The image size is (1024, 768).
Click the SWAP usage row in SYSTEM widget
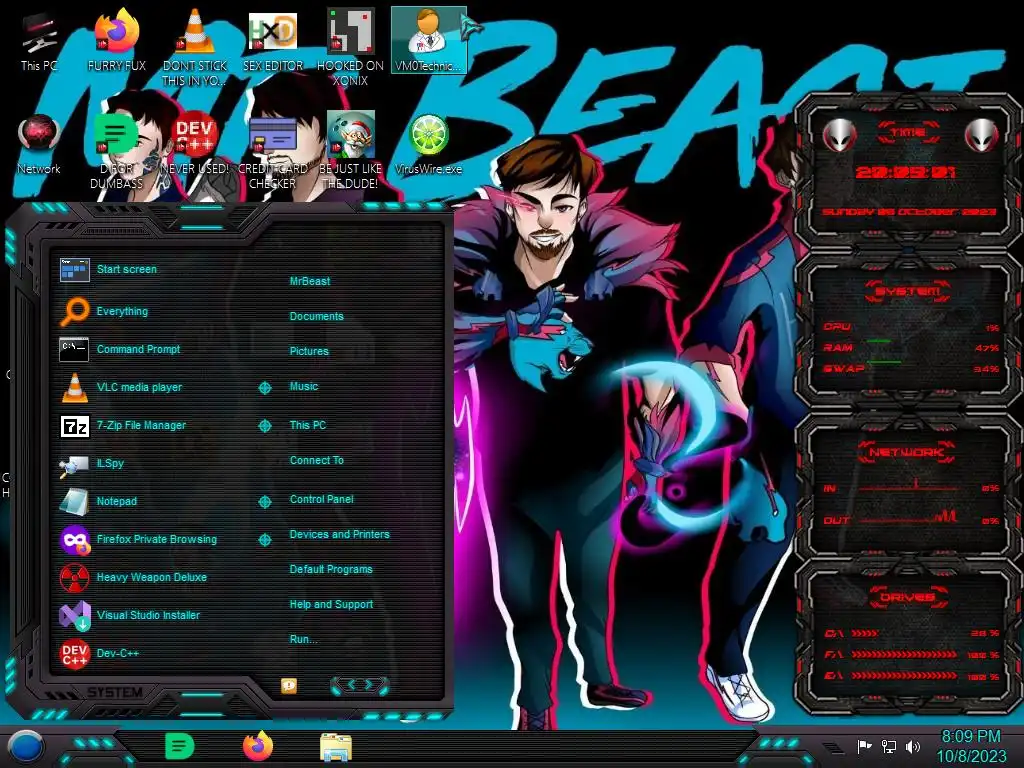[x=910, y=369]
